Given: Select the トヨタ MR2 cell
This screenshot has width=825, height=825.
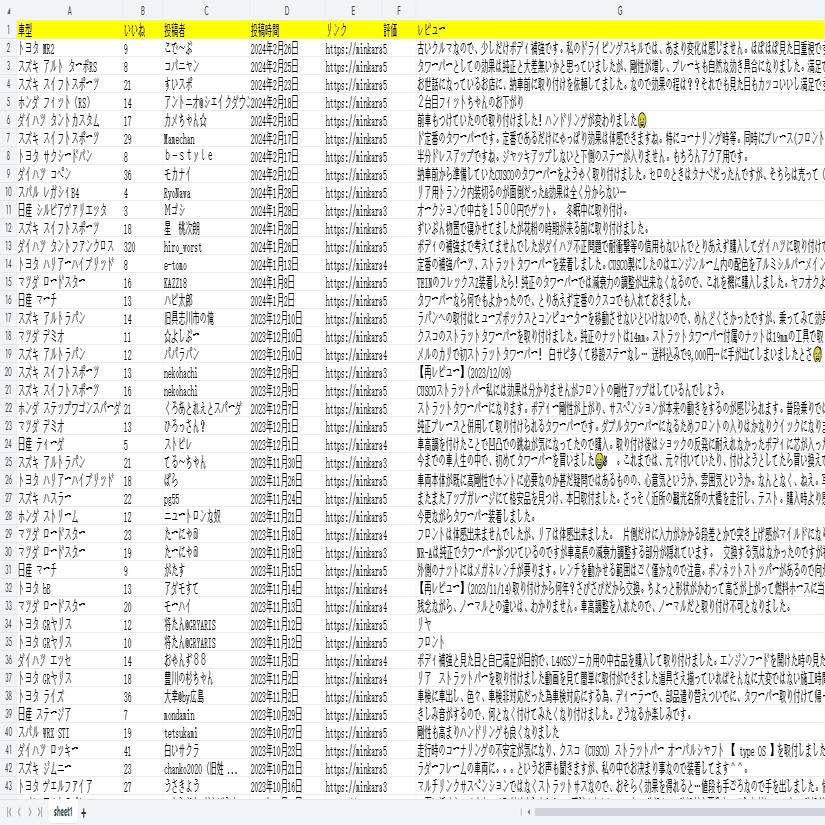Looking at the screenshot, I should pyautogui.click(x=69, y=48).
